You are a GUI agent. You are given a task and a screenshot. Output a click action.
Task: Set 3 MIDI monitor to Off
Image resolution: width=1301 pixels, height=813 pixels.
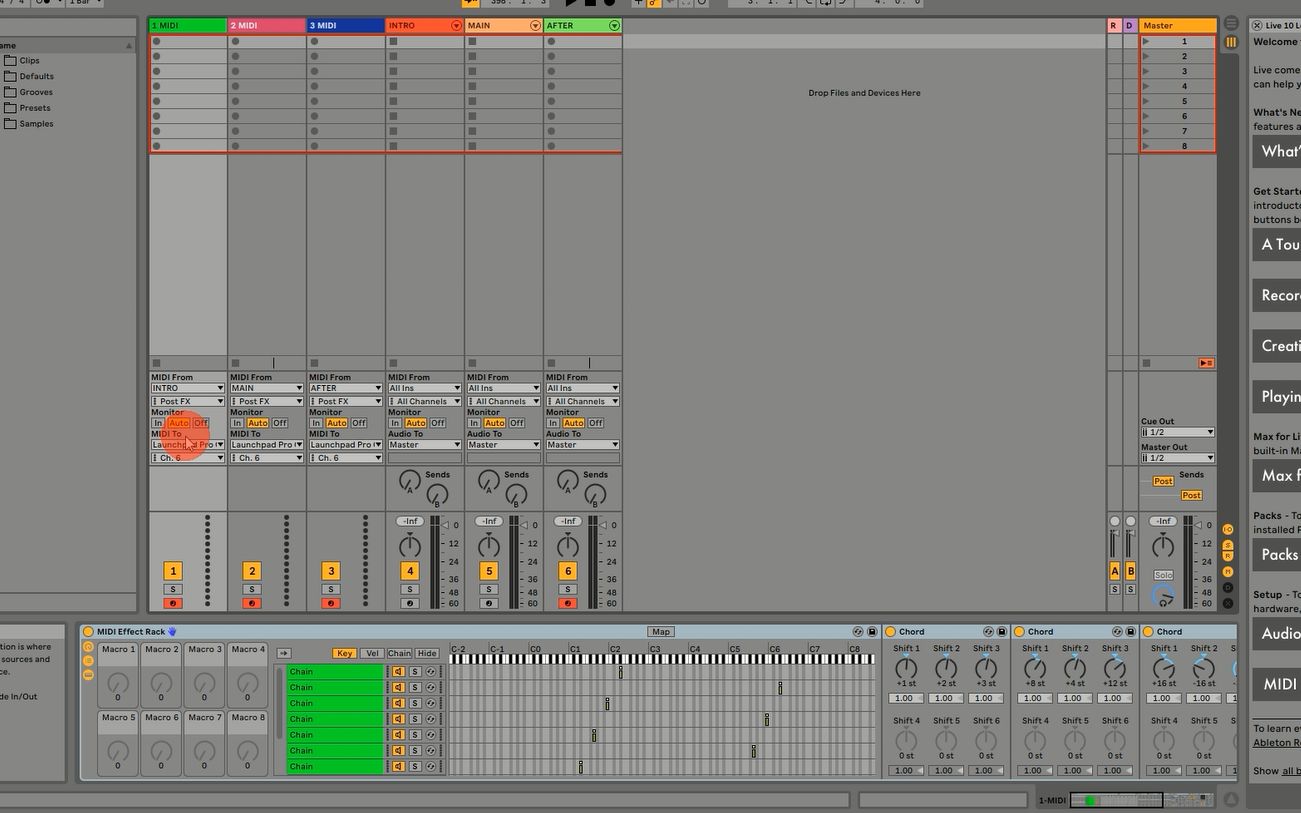pos(359,423)
